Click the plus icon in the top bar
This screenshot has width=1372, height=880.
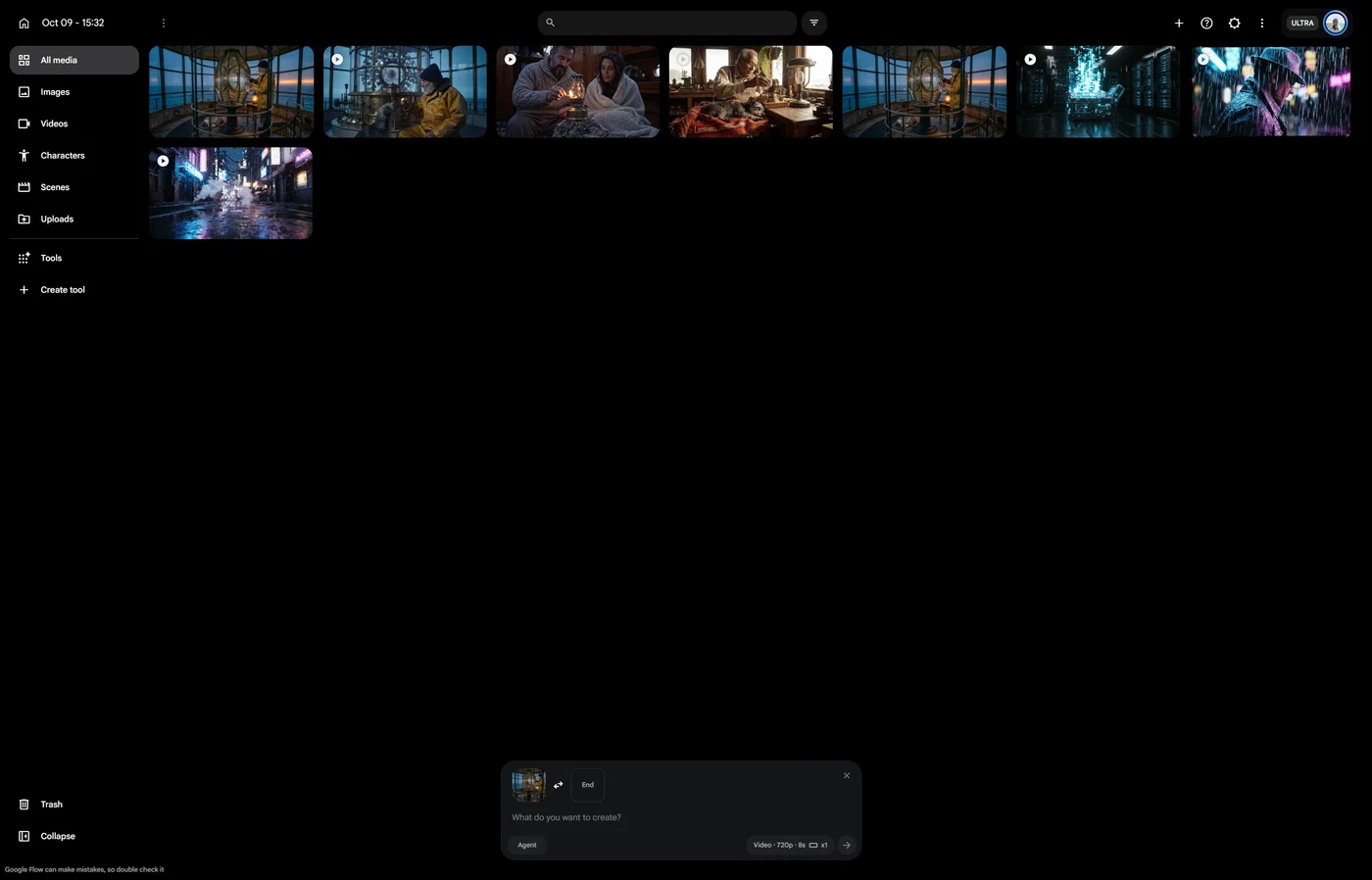tap(1179, 23)
